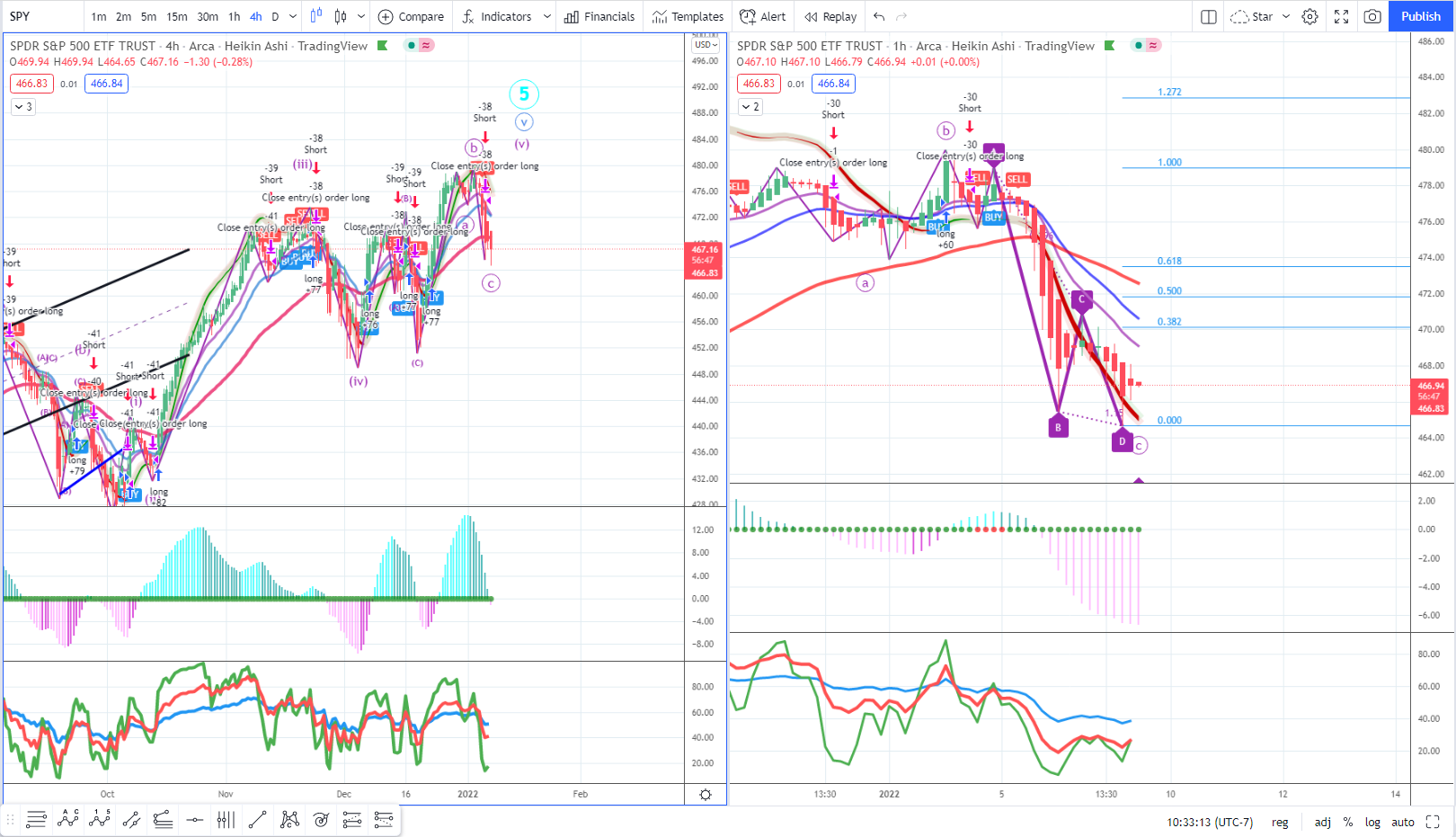The width and height of the screenshot is (1456, 837).
Task: Toggle regular session 'reg' setting
Action: coord(1280,822)
